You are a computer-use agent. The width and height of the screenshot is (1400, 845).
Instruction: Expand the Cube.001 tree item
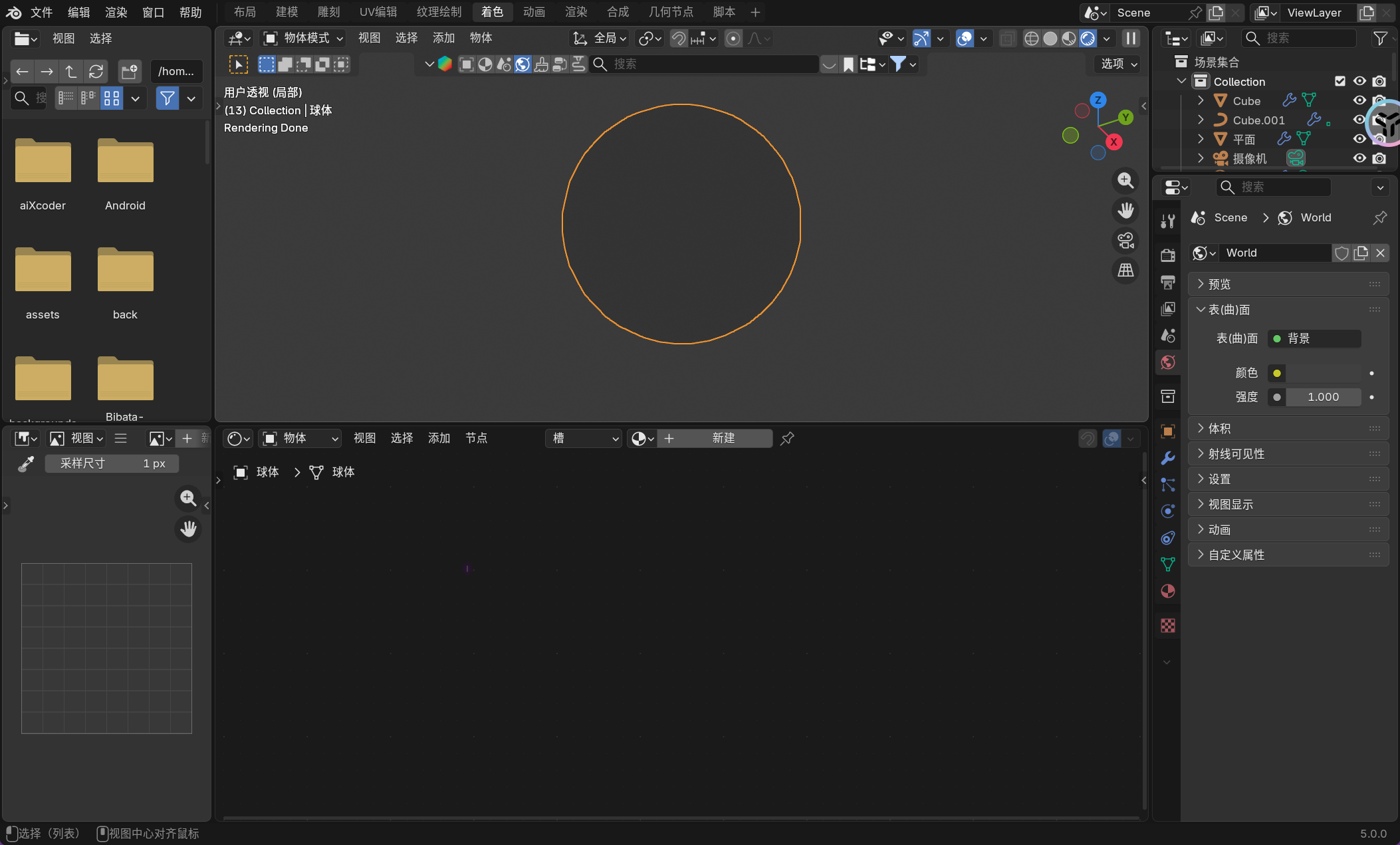1201,120
